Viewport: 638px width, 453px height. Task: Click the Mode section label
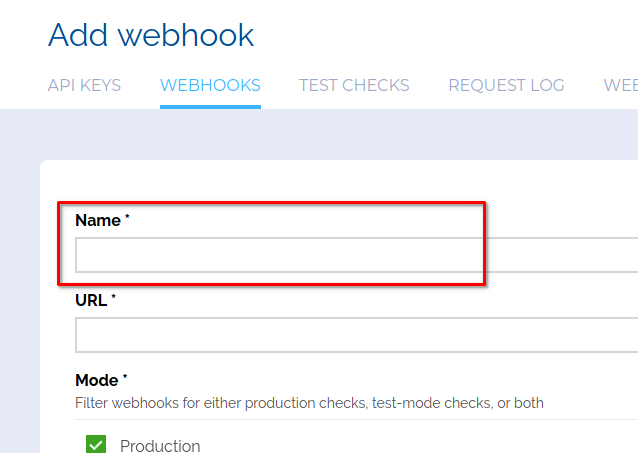pos(97,380)
